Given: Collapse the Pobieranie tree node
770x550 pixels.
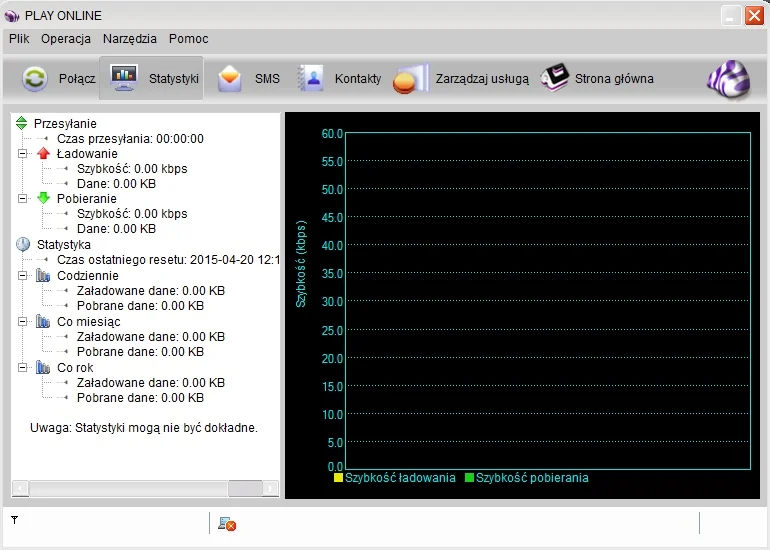Looking at the screenshot, I should pos(22,198).
